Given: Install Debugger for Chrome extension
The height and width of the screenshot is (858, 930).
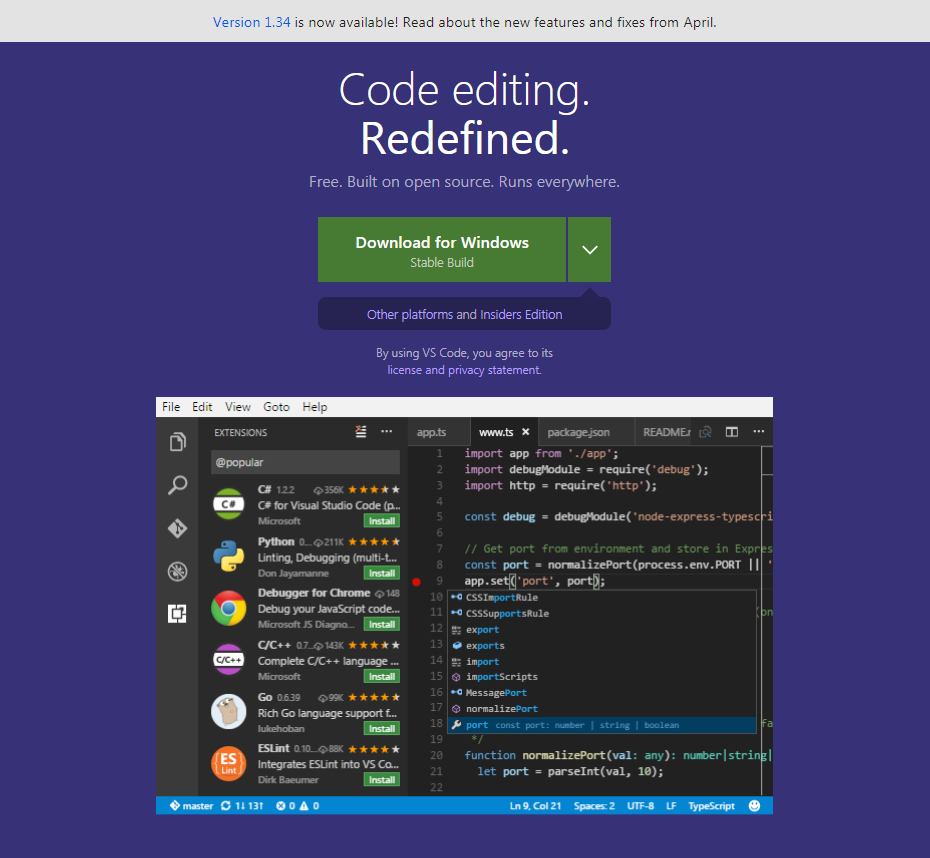Looking at the screenshot, I should [382, 624].
